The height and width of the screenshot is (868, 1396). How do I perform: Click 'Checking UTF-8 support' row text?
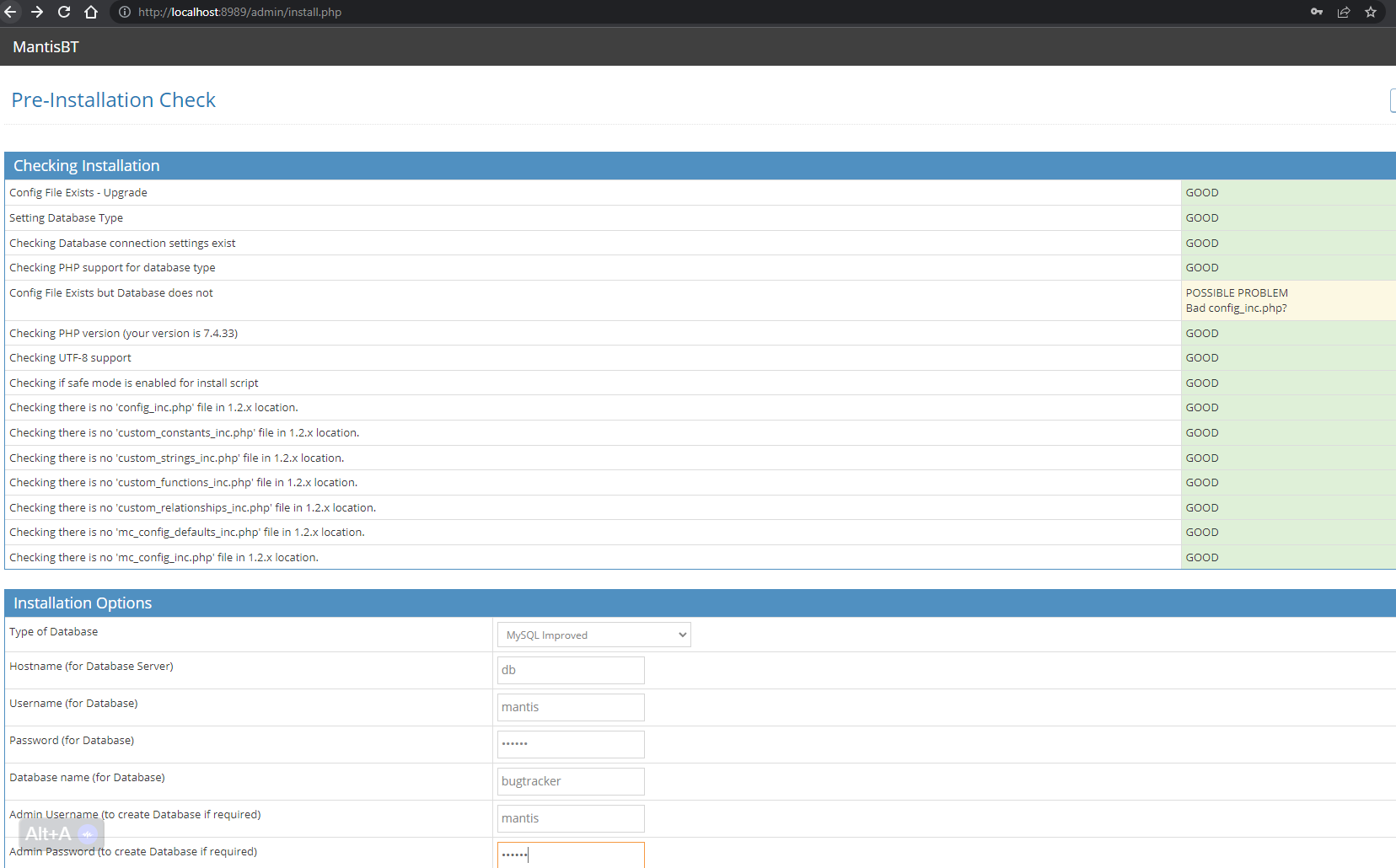[71, 358]
